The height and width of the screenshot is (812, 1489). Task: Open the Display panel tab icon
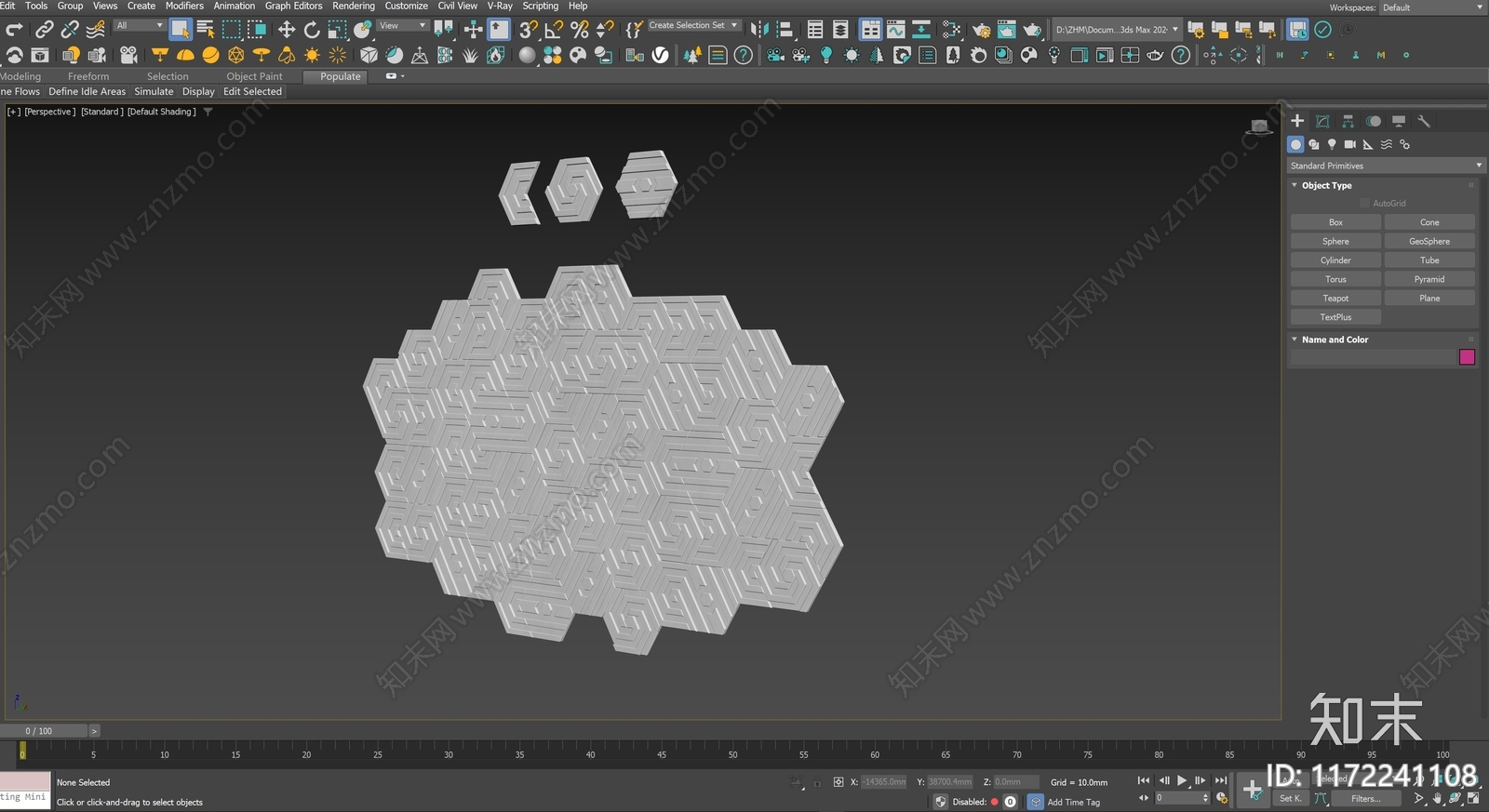tap(1398, 121)
